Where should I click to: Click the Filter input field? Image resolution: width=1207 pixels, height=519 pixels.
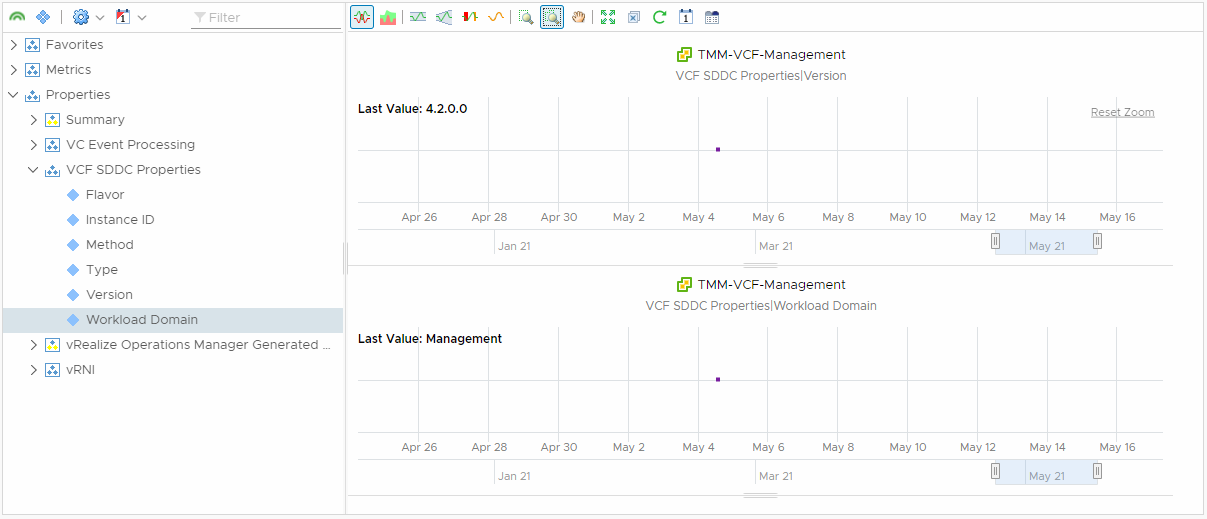[270, 17]
